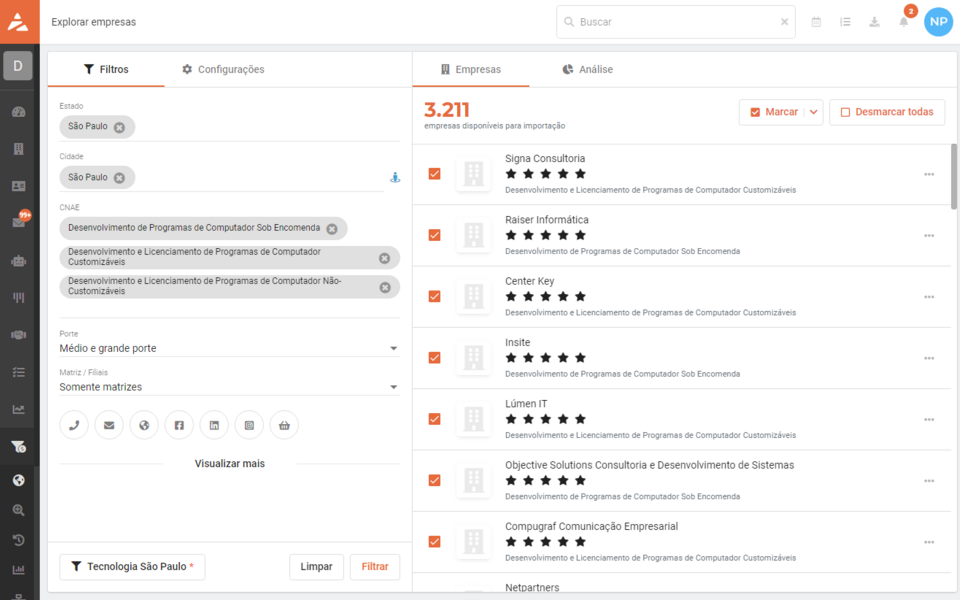Open the Porte dropdown
The width and height of the screenshot is (960, 600).
click(229, 348)
